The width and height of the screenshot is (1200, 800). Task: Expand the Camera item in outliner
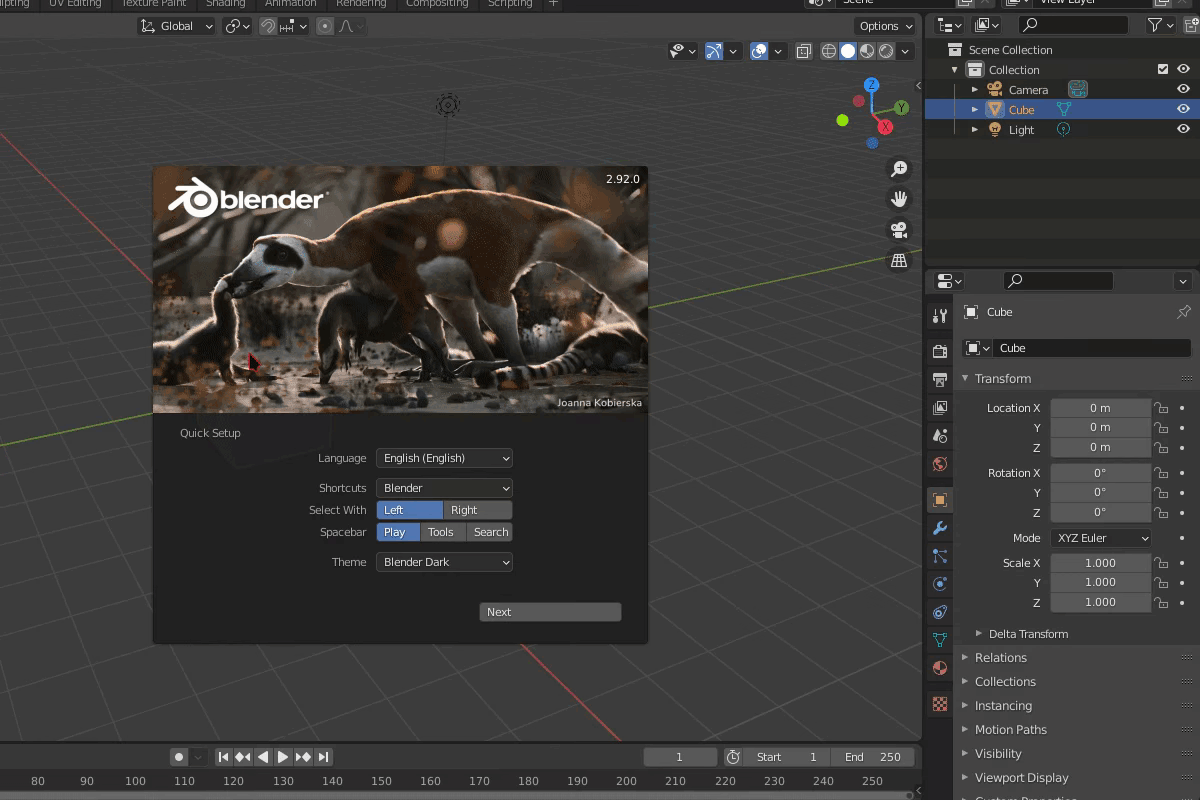[975, 90]
